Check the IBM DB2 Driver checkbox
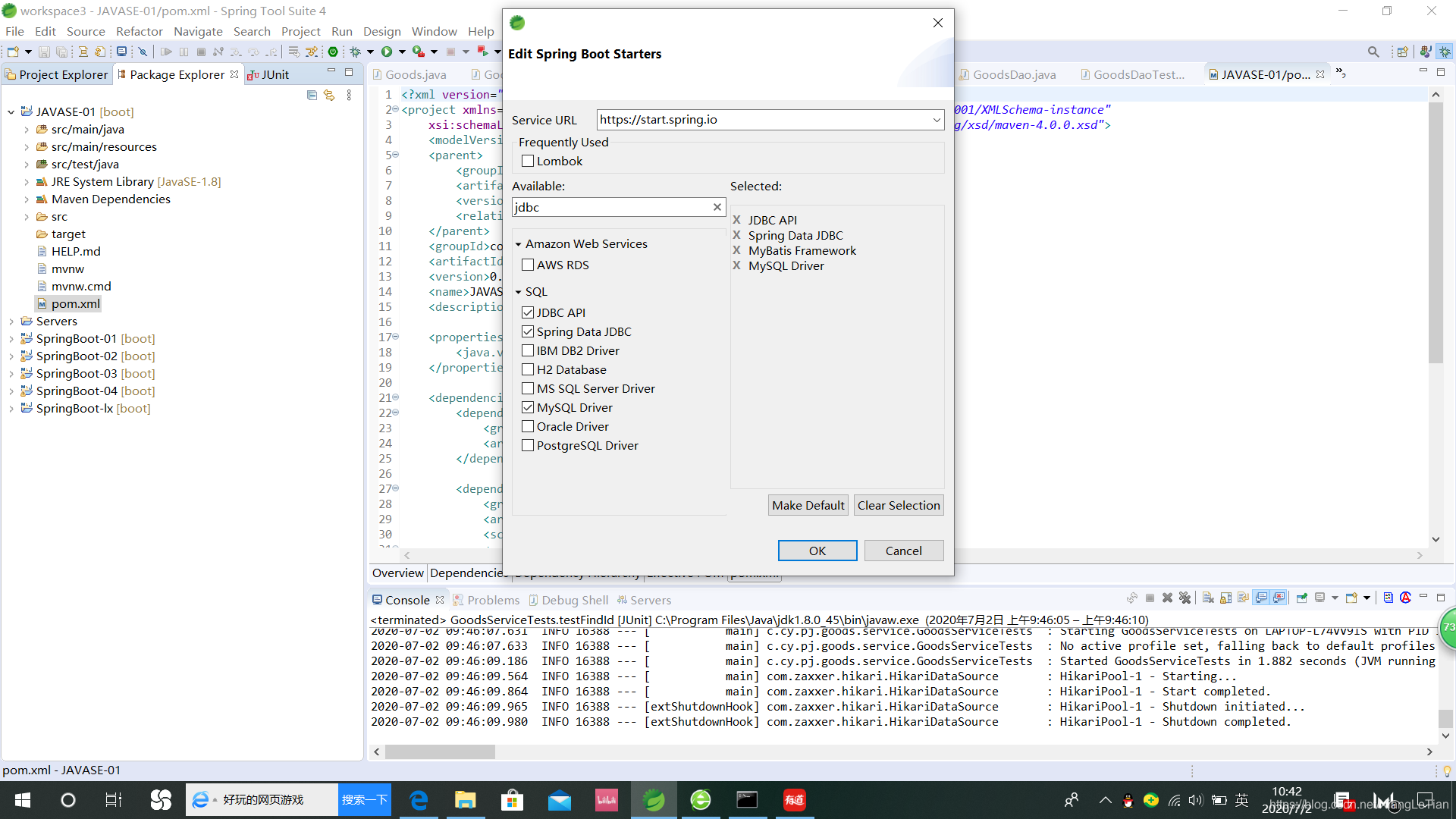The image size is (1456, 819). [x=528, y=350]
